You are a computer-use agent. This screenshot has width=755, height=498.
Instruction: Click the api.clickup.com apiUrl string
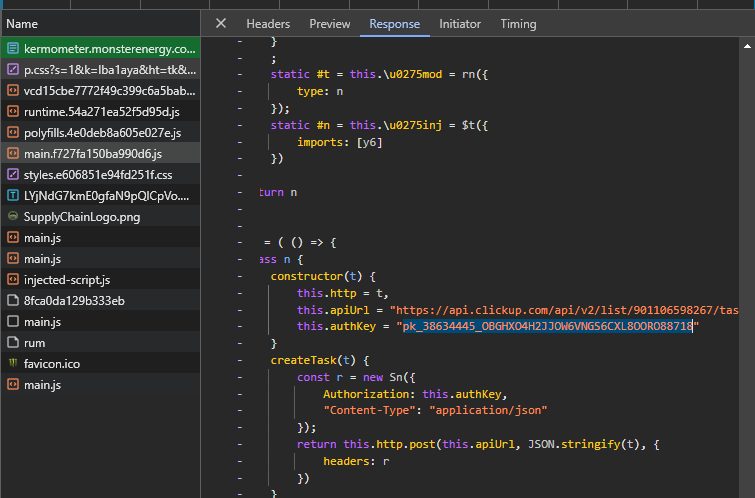pyautogui.click(x=564, y=310)
